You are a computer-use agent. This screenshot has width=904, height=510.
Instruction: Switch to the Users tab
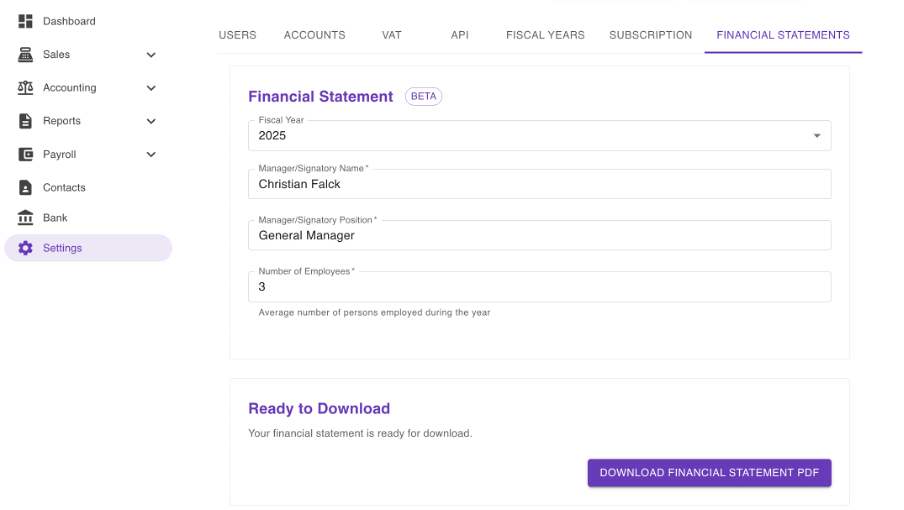237,35
